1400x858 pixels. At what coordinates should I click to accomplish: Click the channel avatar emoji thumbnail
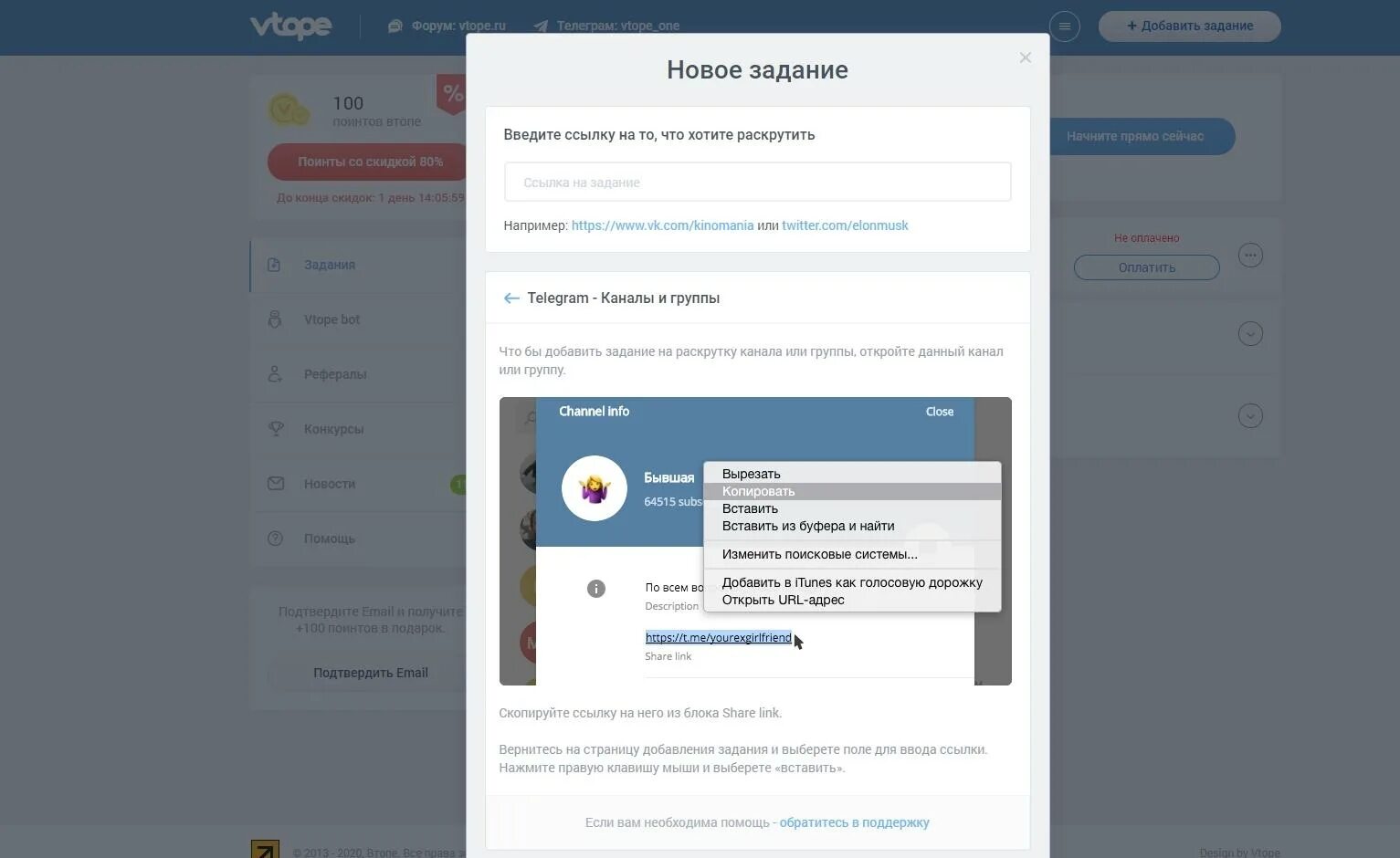595,488
